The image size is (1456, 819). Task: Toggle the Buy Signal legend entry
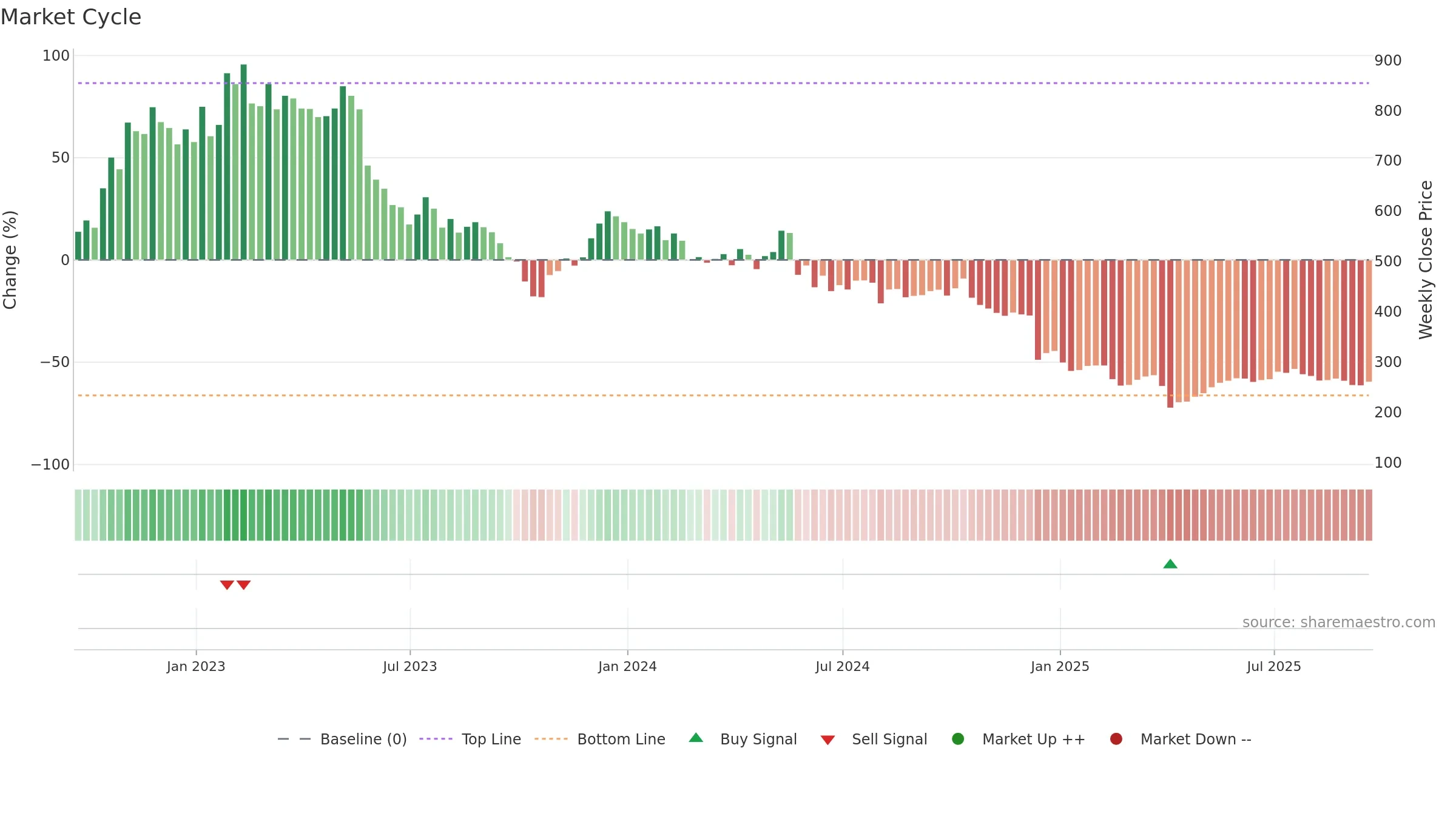point(743,739)
